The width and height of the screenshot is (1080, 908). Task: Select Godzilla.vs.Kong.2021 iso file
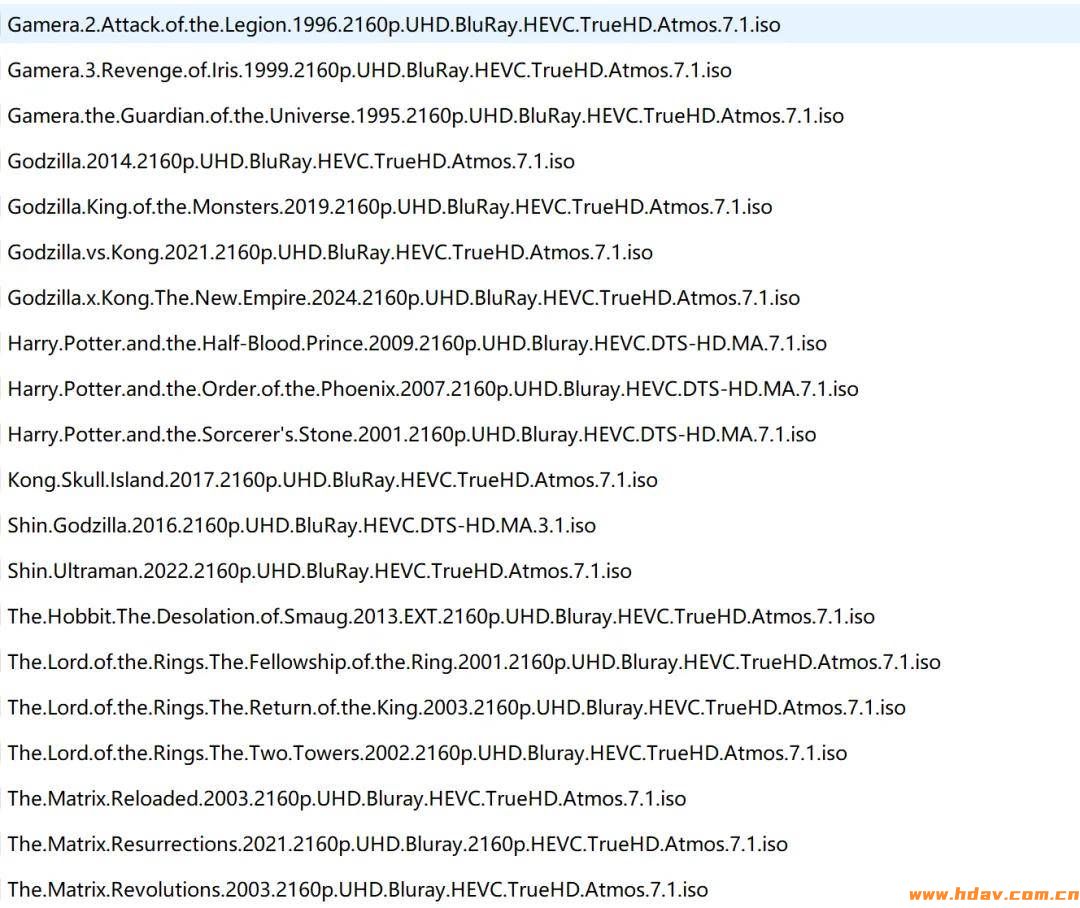pos(330,252)
